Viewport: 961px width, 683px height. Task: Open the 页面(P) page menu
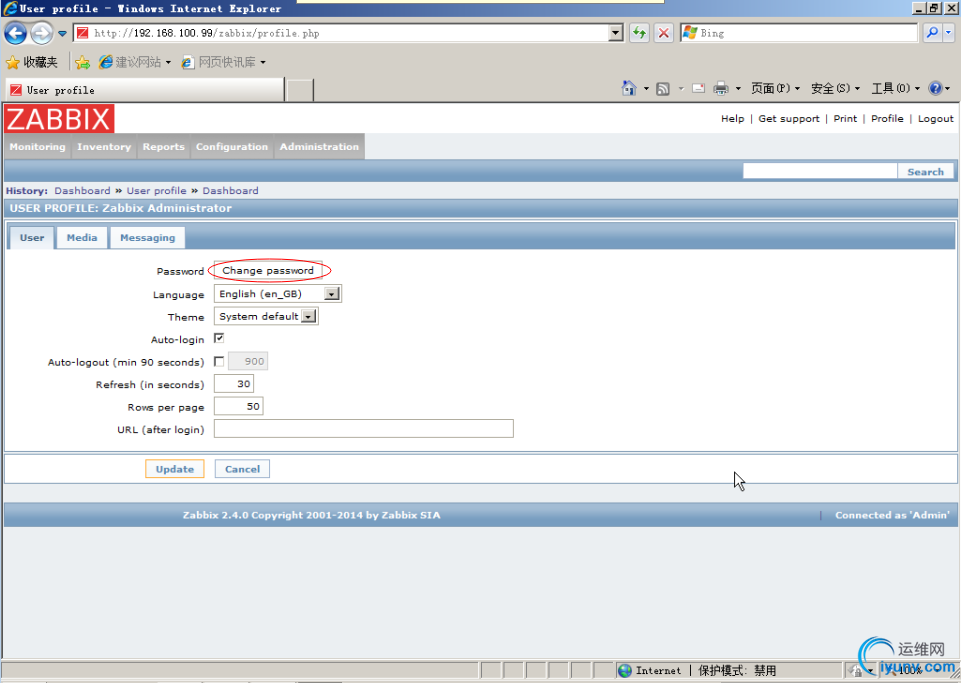pyautogui.click(x=775, y=88)
